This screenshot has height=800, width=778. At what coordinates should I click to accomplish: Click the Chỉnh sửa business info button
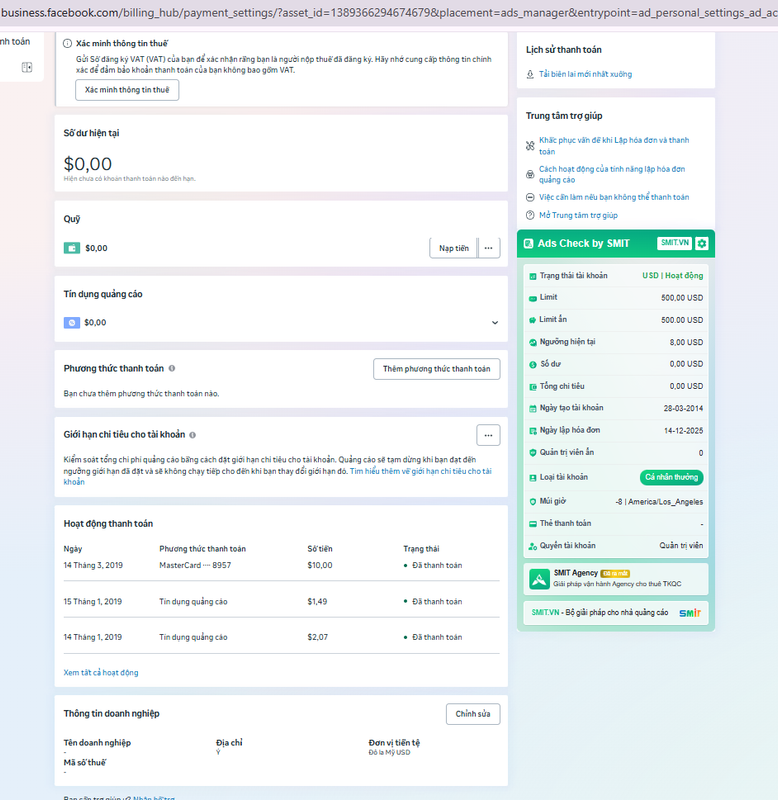click(x=473, y=714)
